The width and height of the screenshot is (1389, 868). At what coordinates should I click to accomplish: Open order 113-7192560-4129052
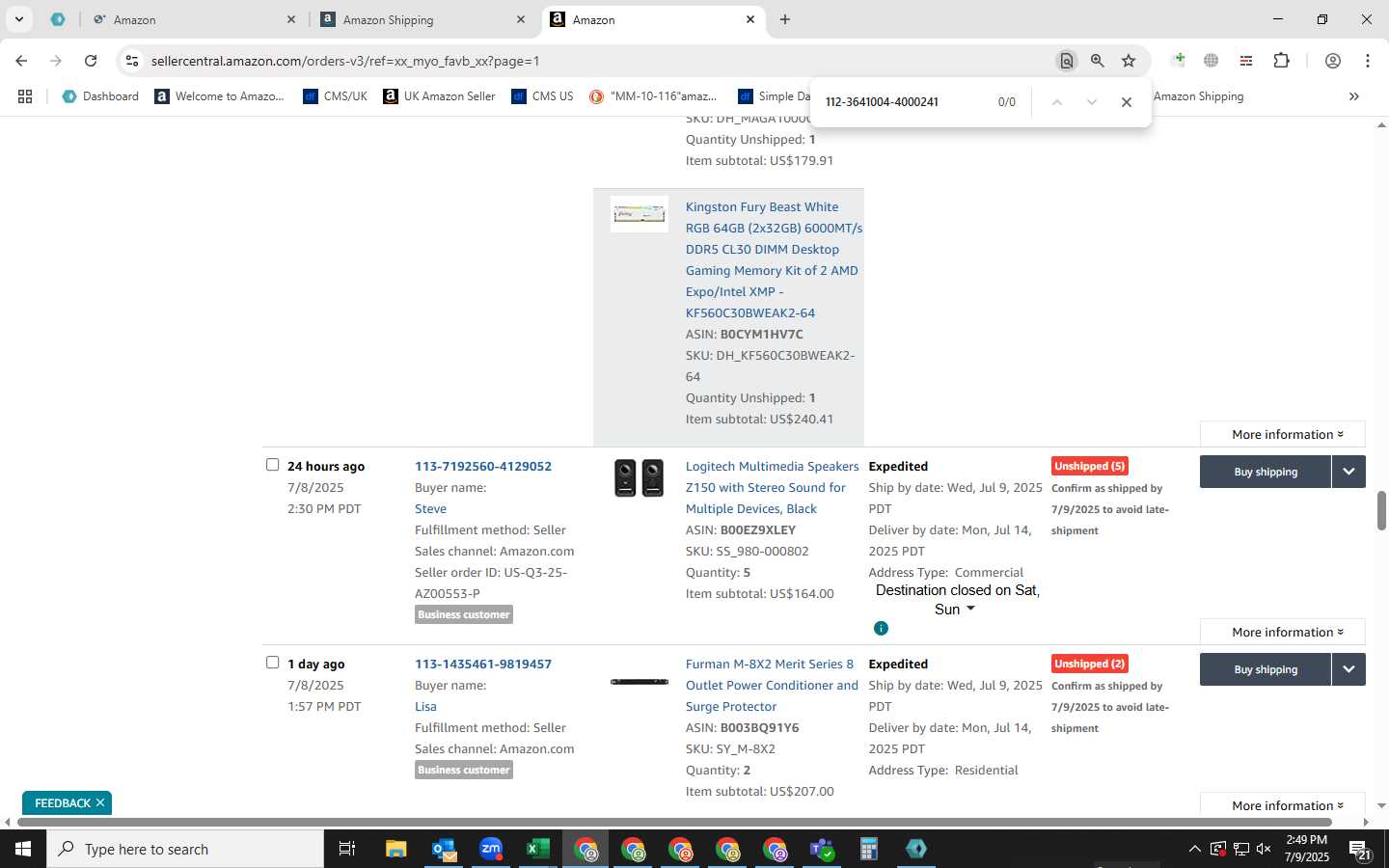click(483, 466)
